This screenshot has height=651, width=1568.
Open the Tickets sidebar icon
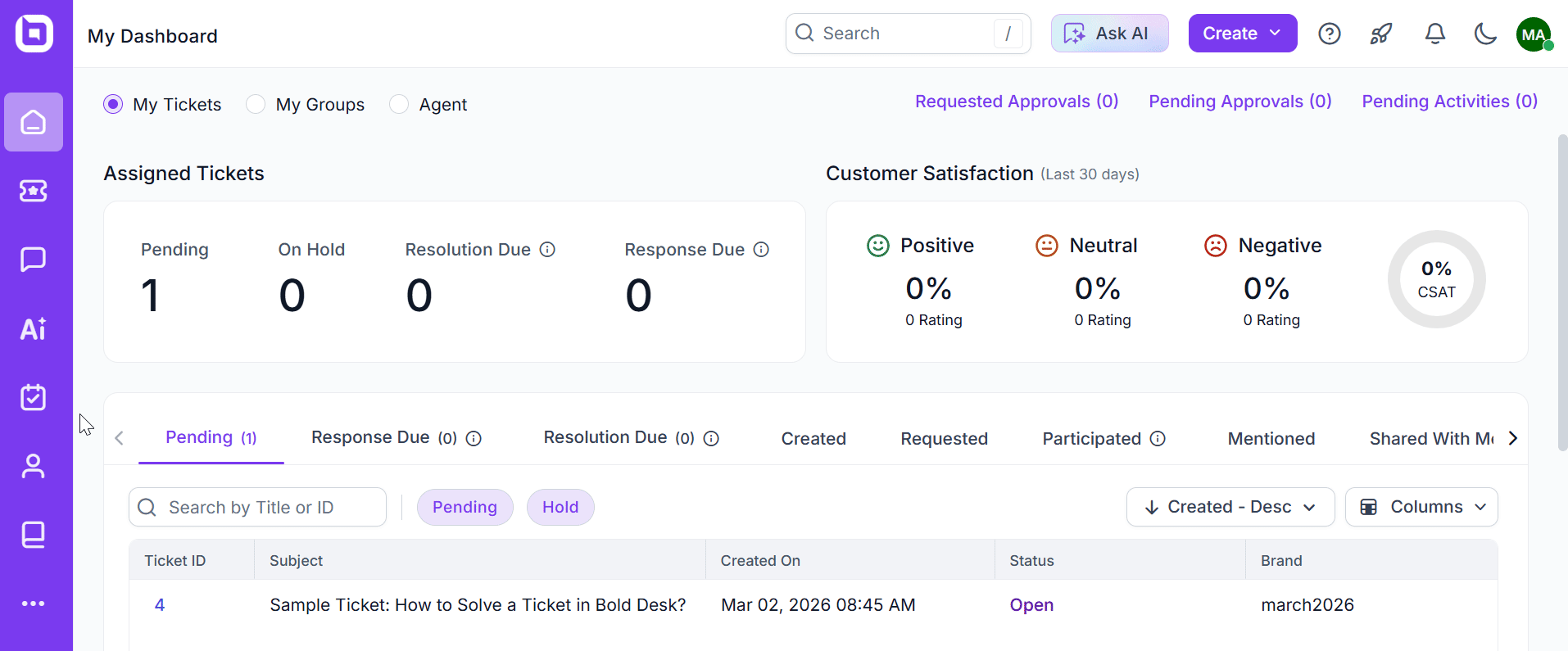point(33,191)
